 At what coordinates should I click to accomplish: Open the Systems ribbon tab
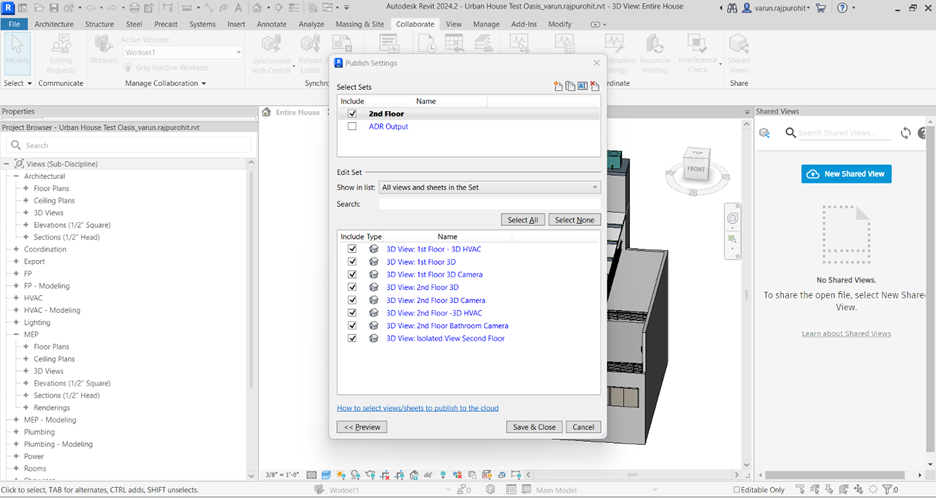202,24
